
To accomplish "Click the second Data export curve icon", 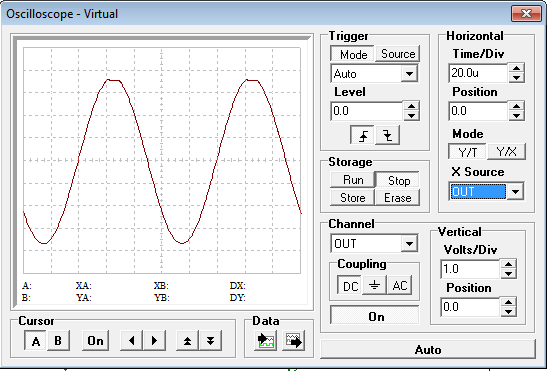I will coord(293,341).
